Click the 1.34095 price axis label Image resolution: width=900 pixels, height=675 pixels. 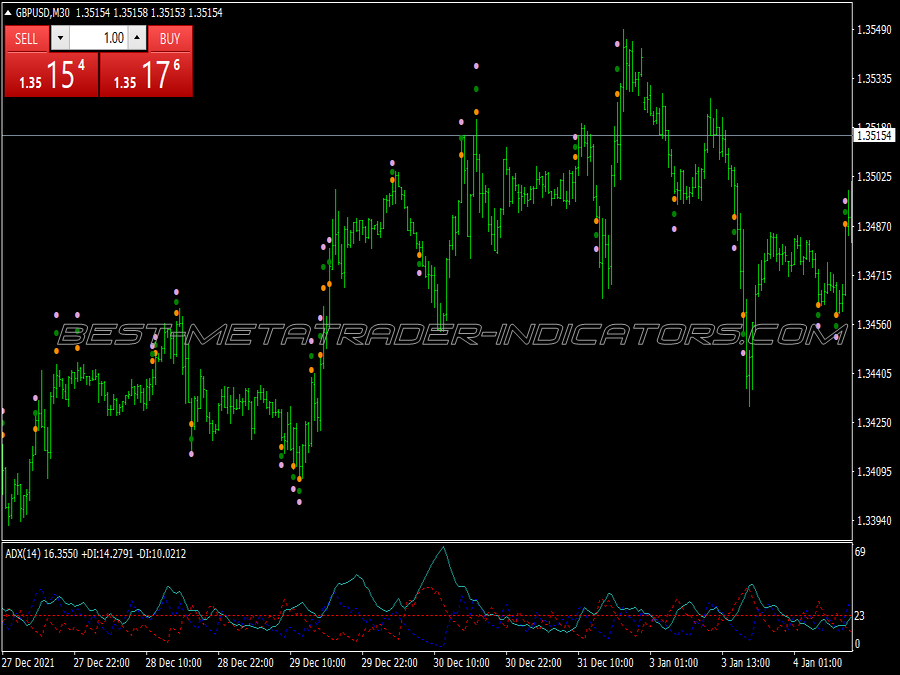coord(874,472)
